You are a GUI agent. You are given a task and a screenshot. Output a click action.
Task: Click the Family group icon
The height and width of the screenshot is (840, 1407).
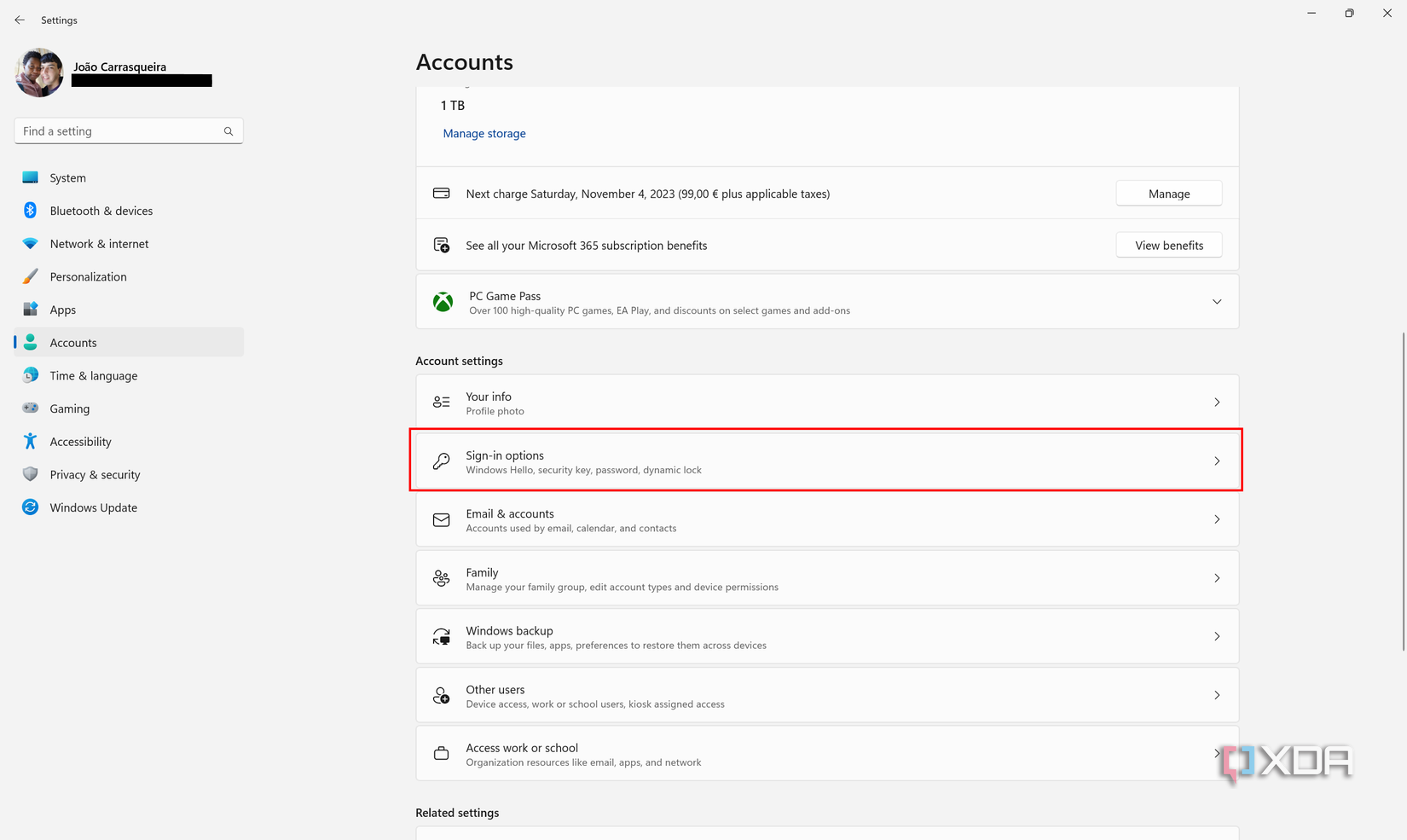click(x=441, y=578)
